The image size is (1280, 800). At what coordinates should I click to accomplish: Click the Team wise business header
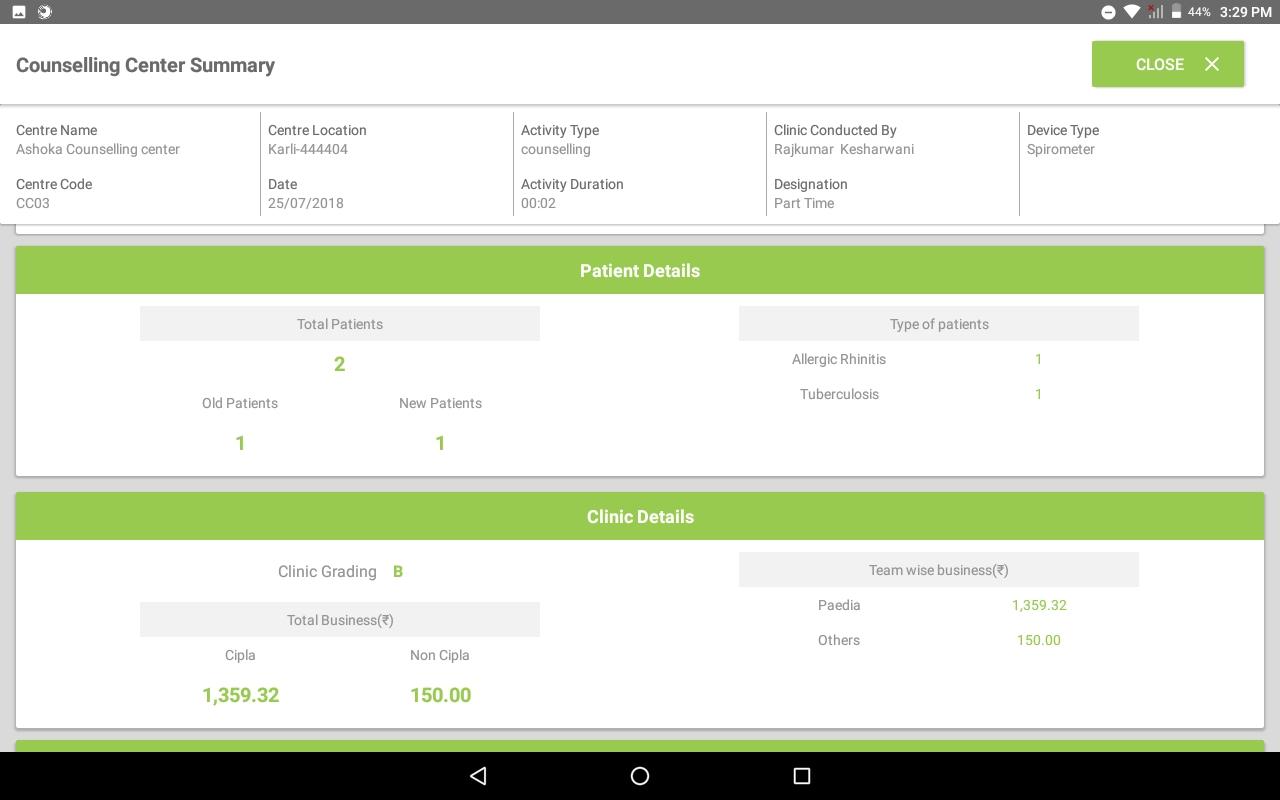[939, 570]
